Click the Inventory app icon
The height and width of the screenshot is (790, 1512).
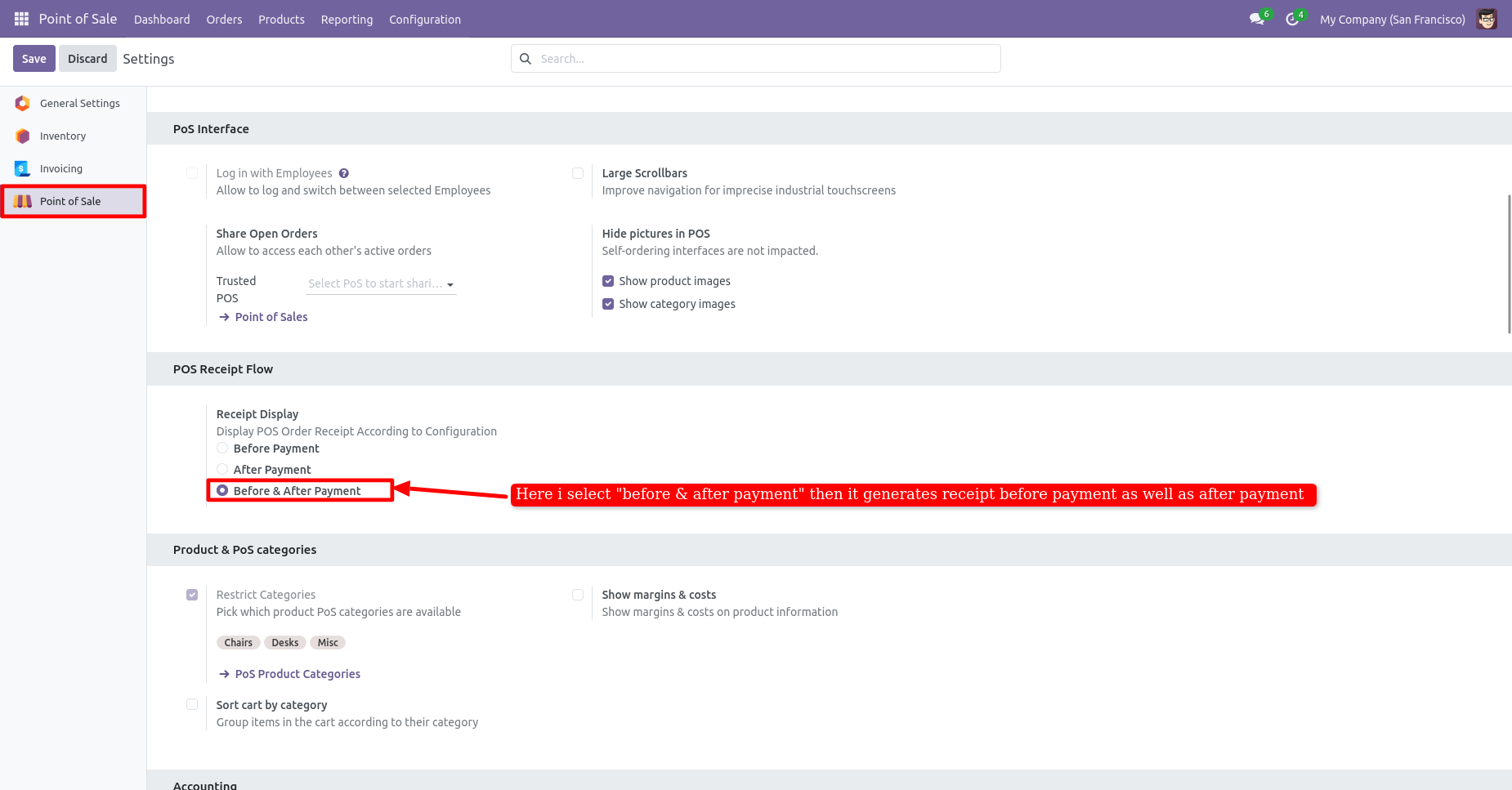click(x=23, y=136)
